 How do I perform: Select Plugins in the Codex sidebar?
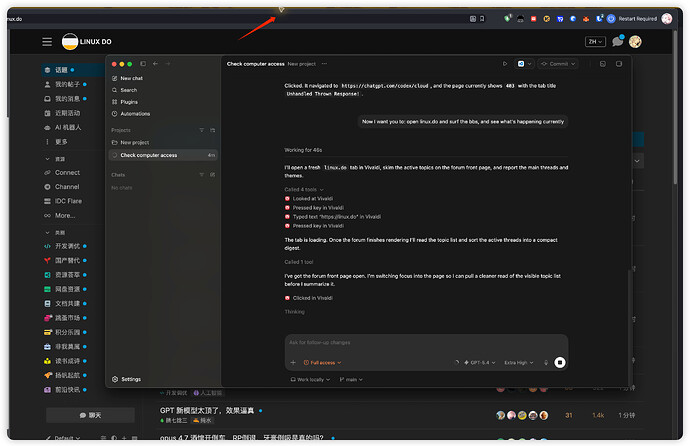pyautogui.click(x=129, y=102)
